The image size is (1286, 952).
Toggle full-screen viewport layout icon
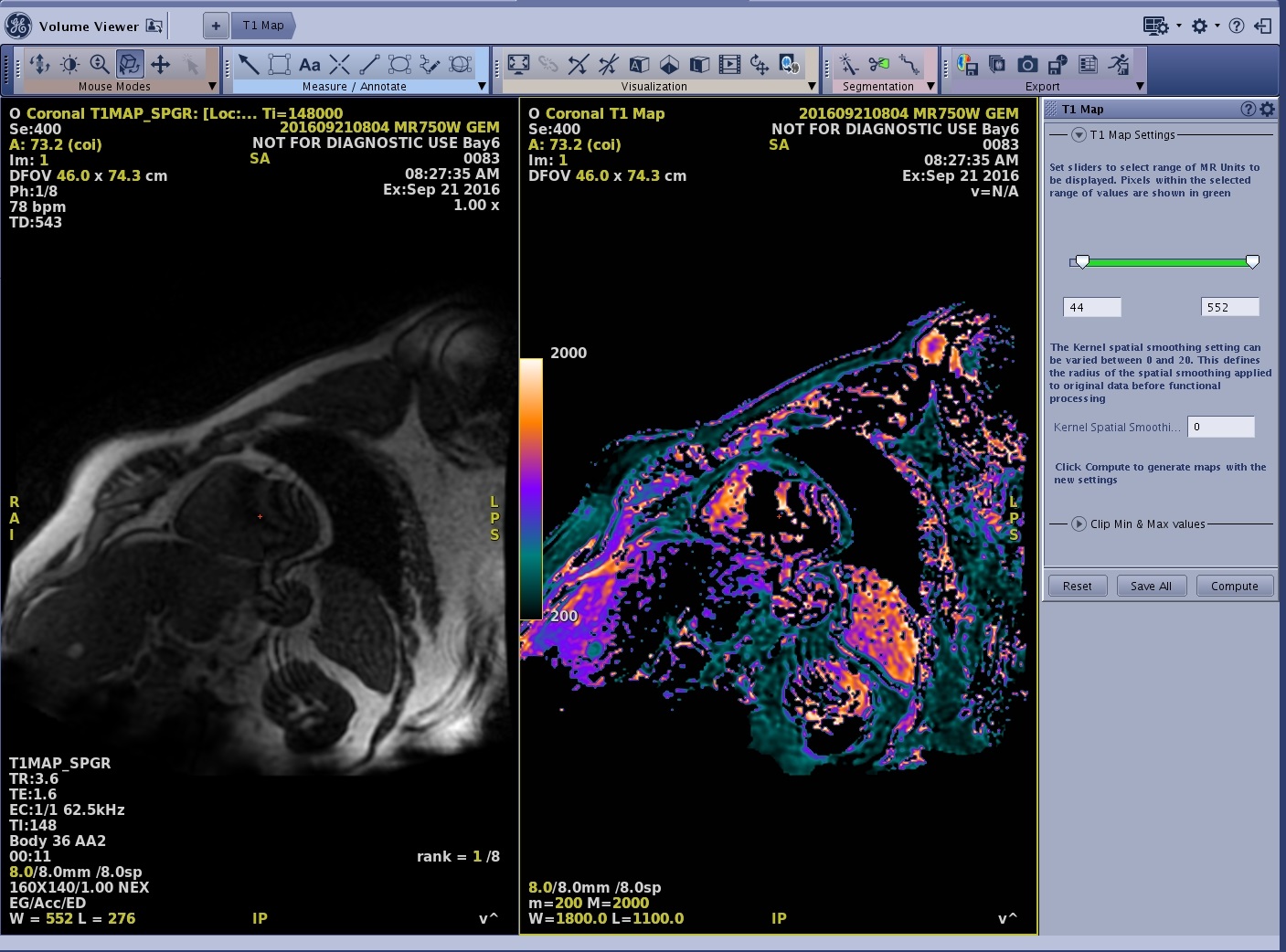[x=518, y=64]
